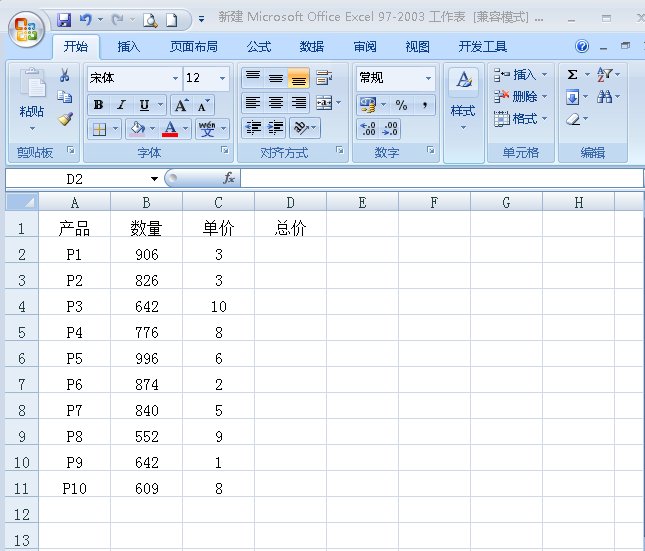Select cell D2 under 总价 column
645x551 pixels.
290,254
